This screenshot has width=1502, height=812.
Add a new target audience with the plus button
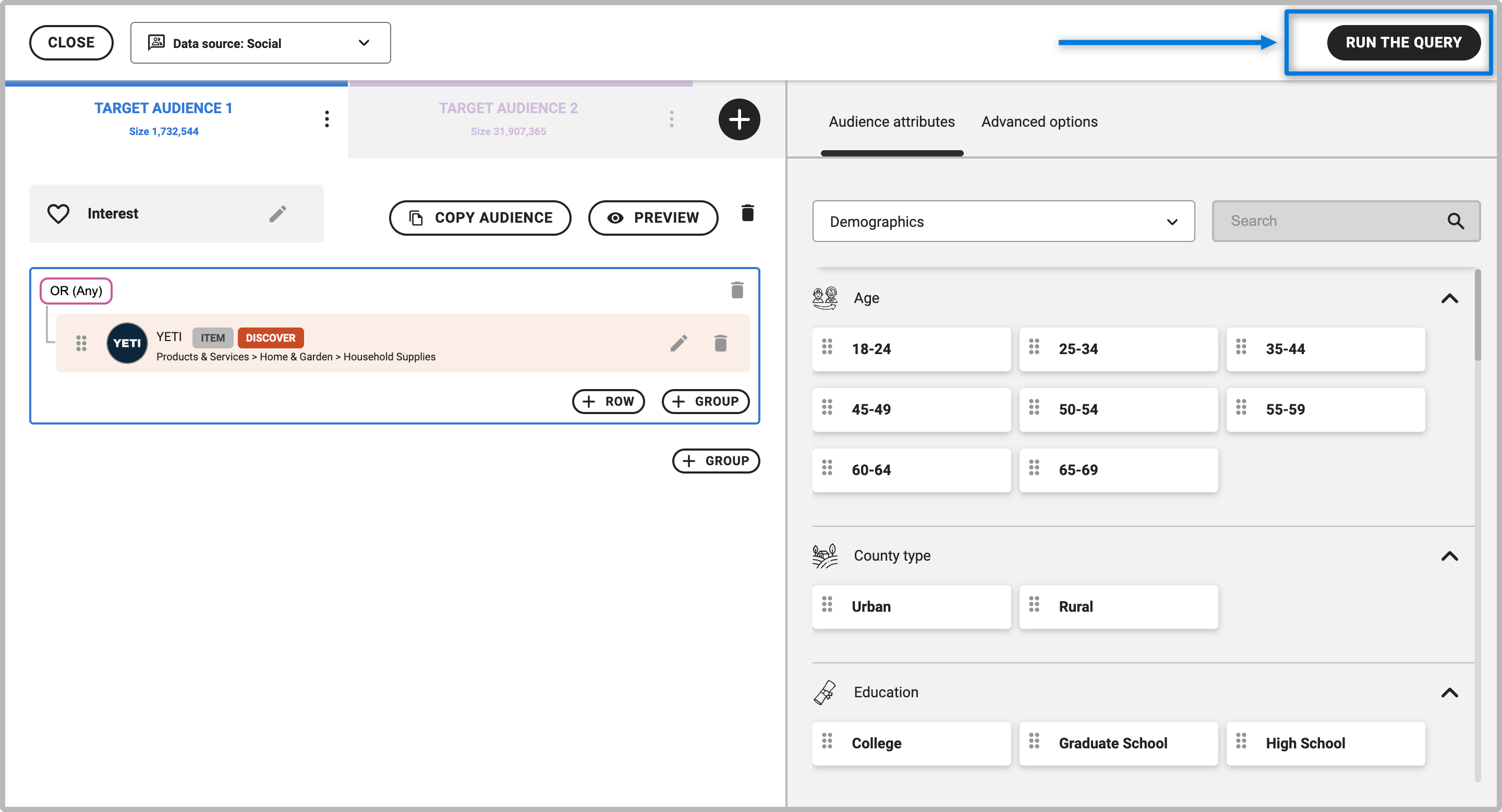[x=739, y=119]
